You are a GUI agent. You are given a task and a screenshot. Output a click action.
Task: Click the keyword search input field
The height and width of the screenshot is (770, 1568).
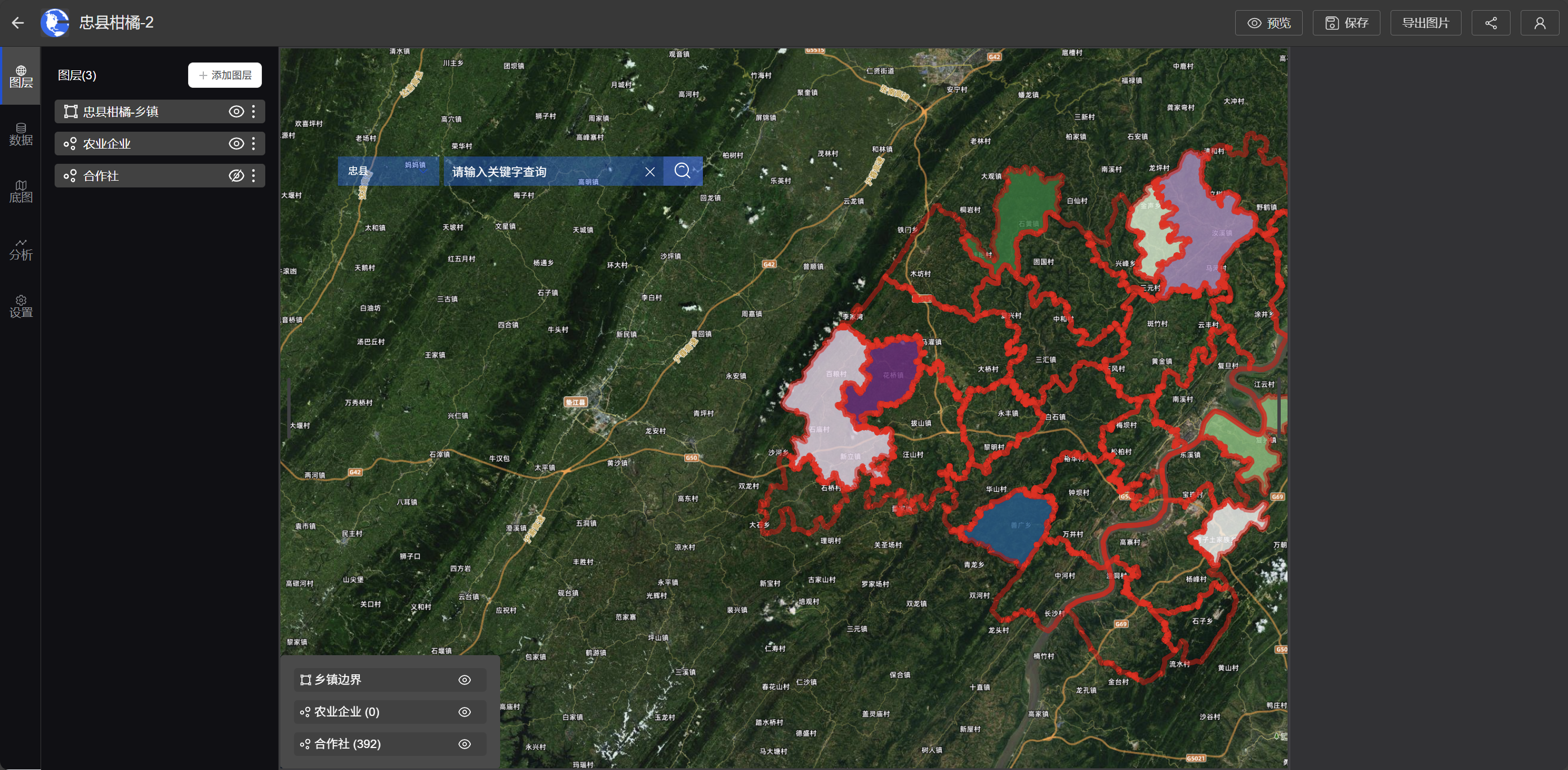(542, 172)
